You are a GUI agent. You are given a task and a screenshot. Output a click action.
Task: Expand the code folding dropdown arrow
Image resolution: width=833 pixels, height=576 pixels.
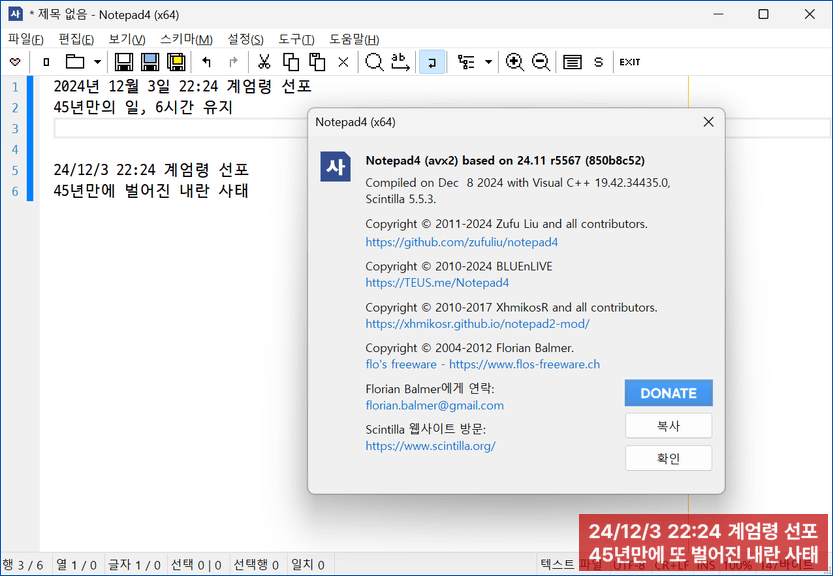[489, 62]
